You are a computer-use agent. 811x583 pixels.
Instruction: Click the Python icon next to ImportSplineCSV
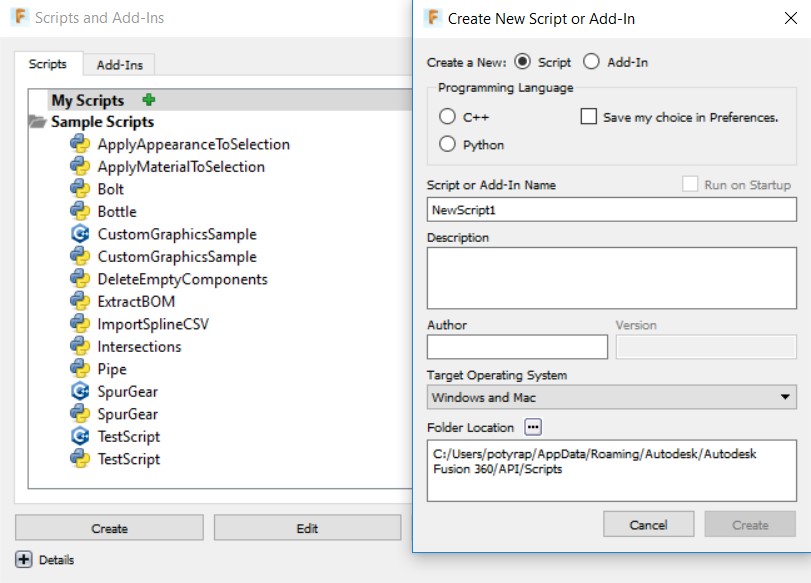coord(80,324)
